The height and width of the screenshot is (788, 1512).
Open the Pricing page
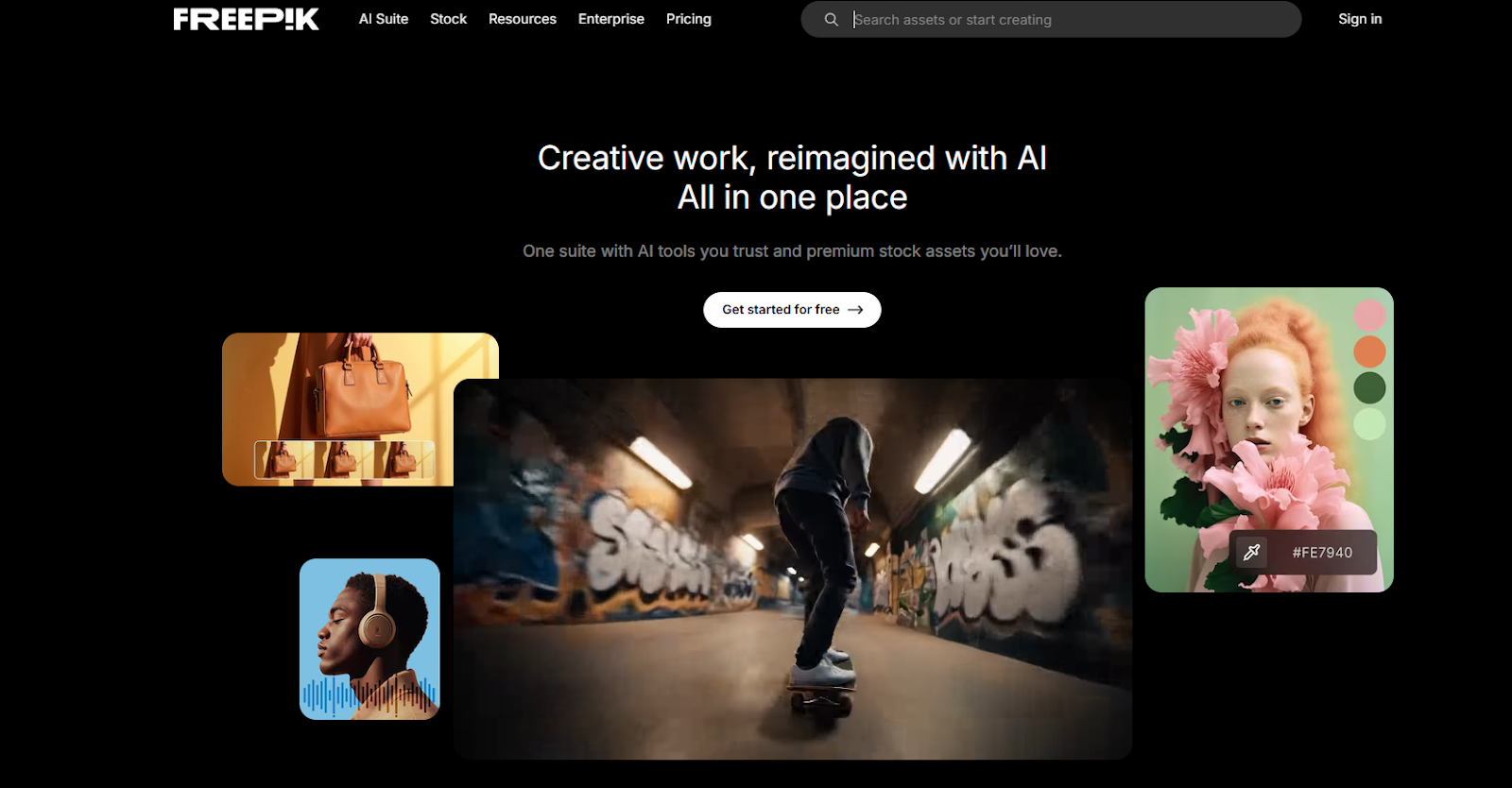click(x=689, y=19)
